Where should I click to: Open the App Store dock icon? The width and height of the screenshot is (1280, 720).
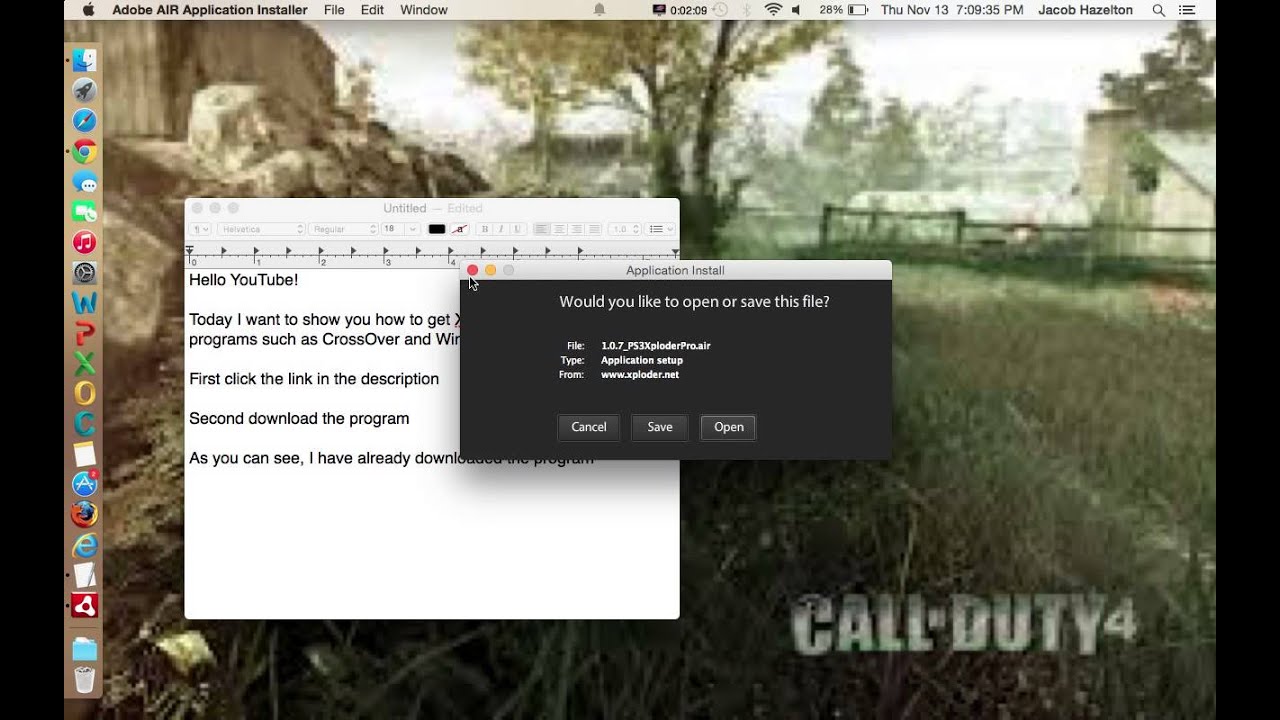(85, 484)
